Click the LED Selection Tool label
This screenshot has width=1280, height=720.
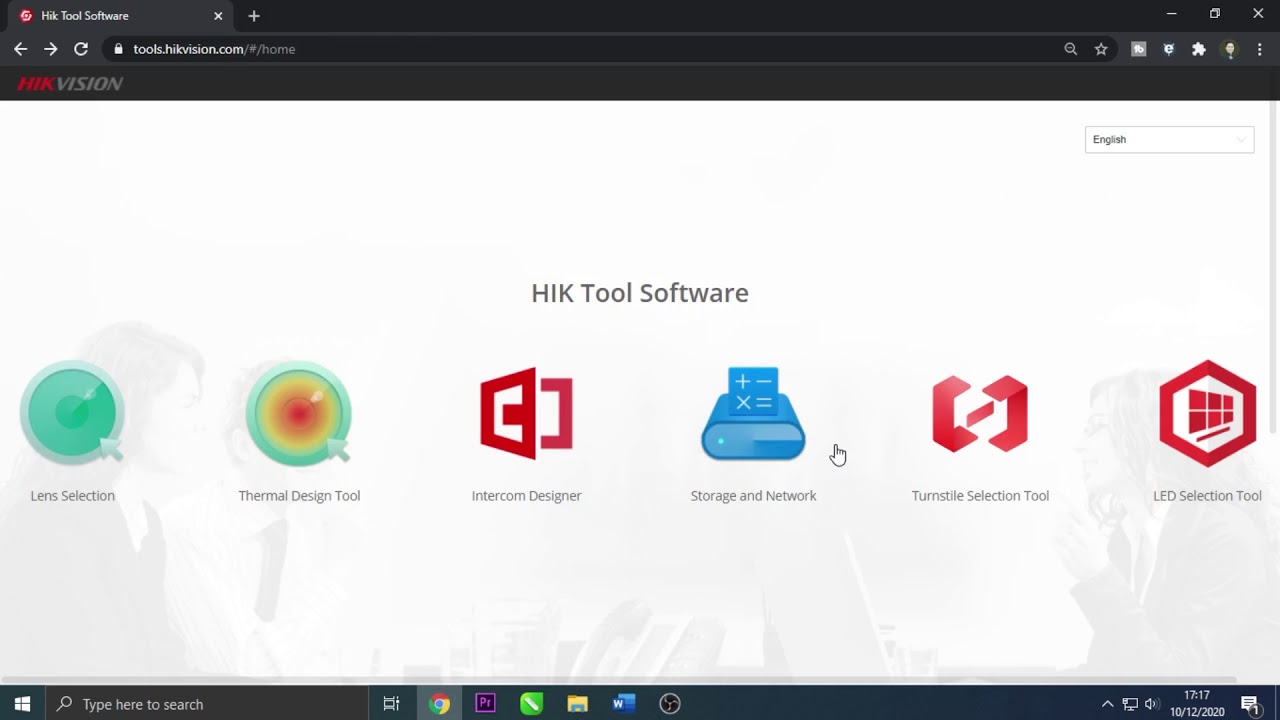click(x=1207, y=496)
